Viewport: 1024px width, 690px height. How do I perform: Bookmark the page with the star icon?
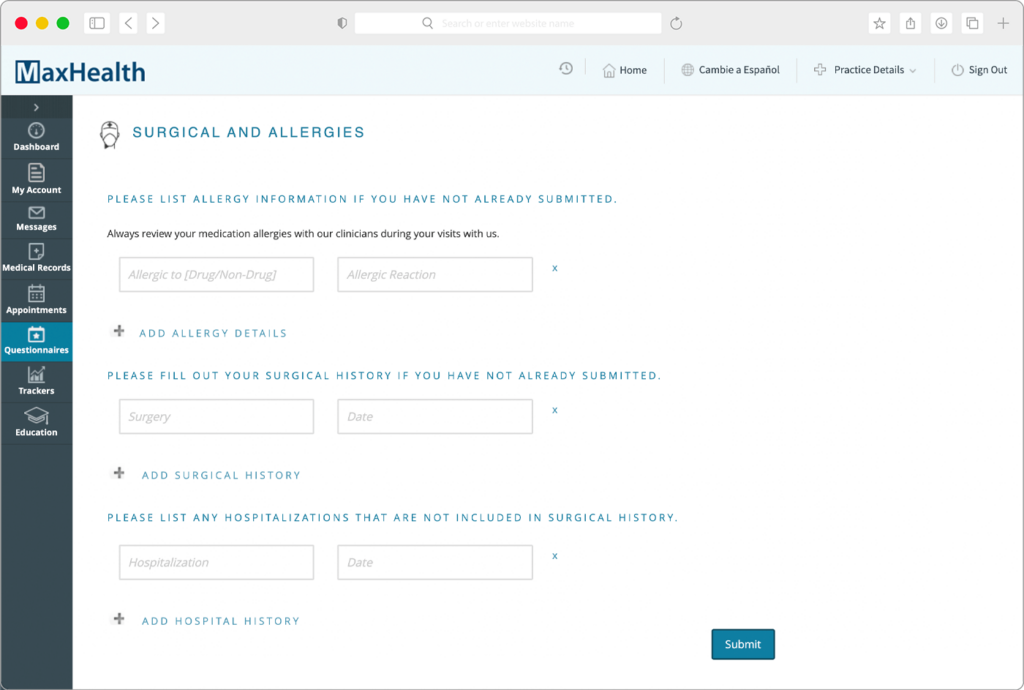(879, 22)
